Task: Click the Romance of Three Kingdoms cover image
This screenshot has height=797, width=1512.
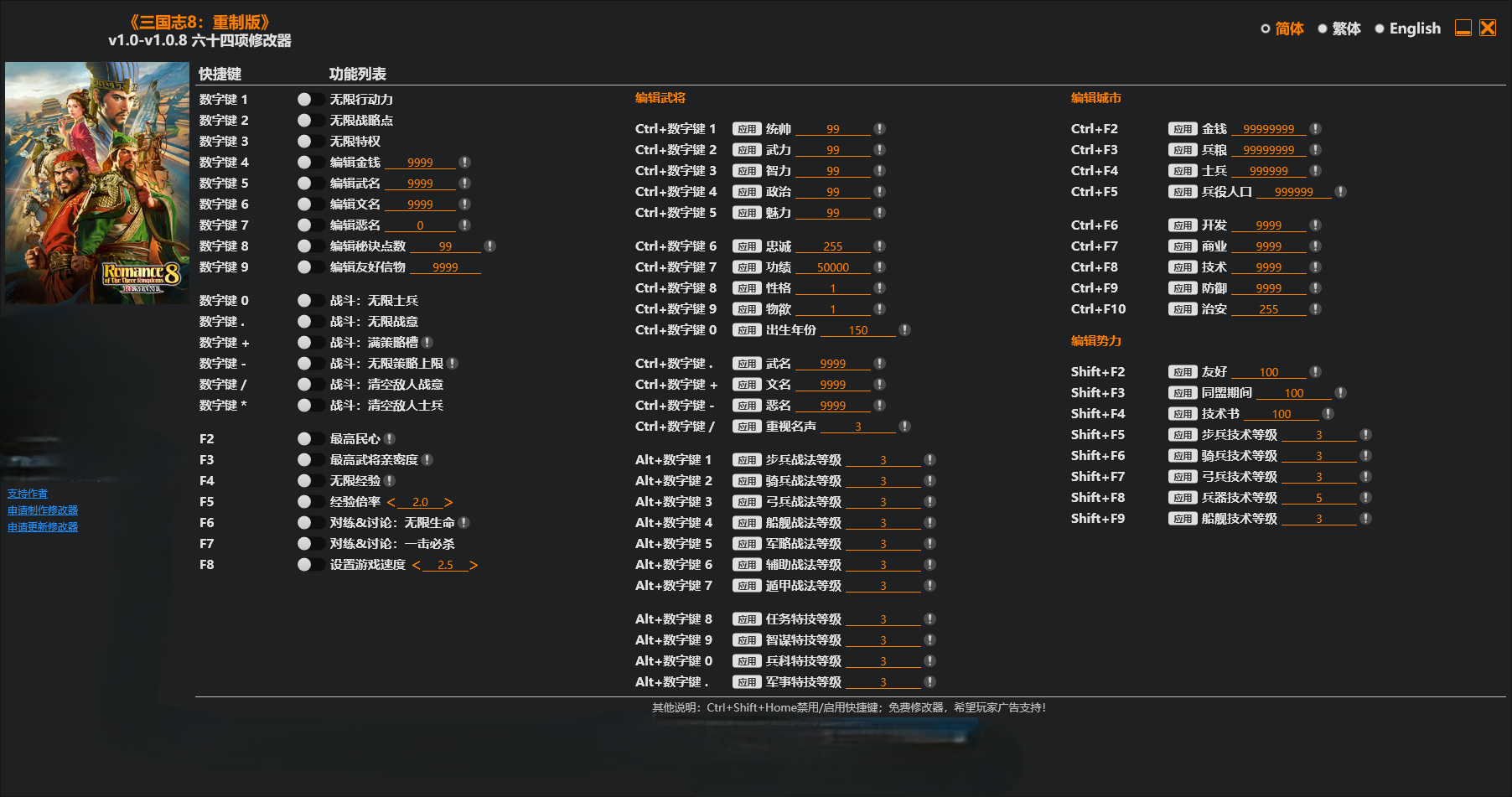Action: (97, 183)
